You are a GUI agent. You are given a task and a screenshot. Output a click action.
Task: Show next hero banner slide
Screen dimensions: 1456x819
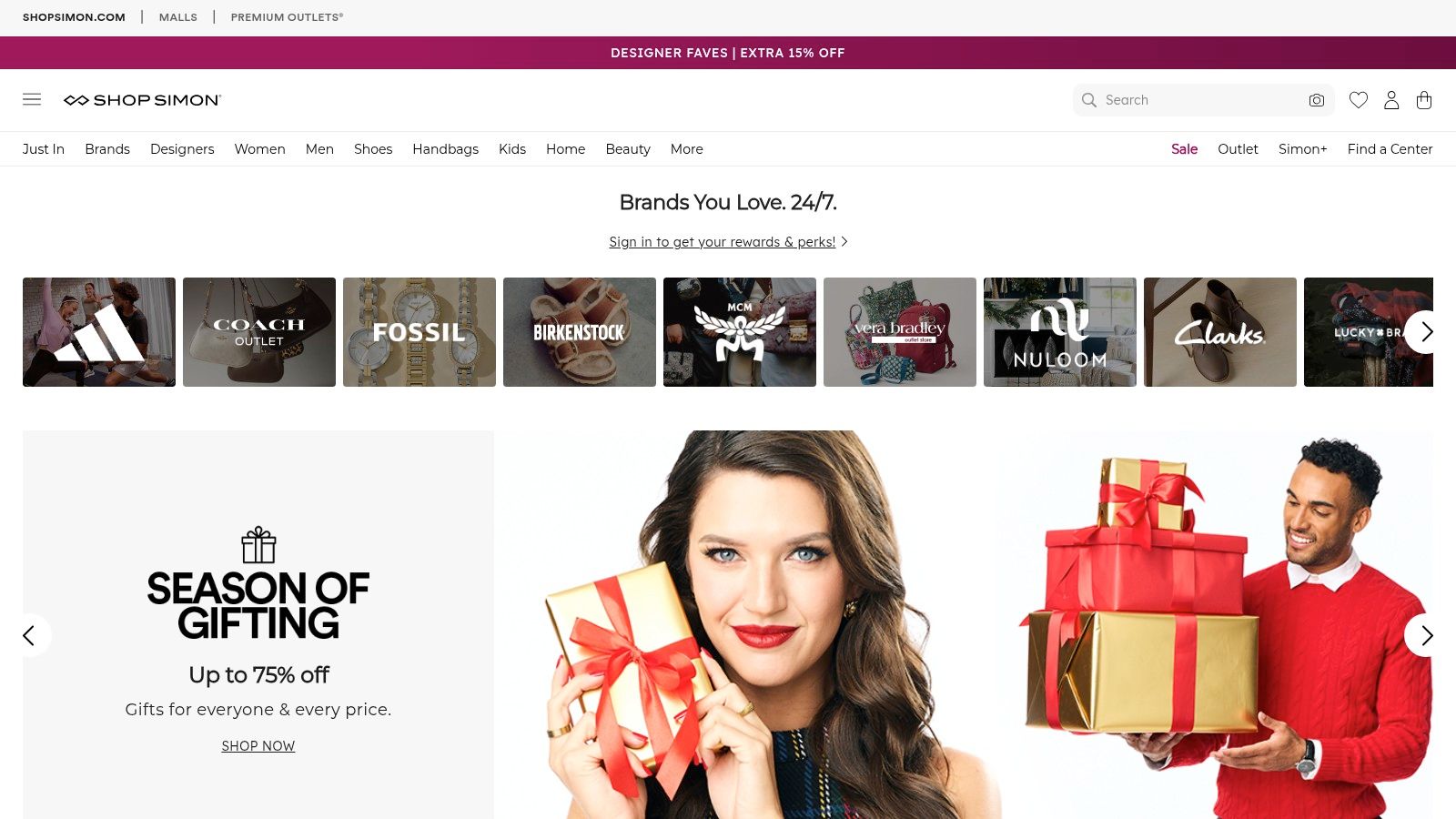(1425, 635)
